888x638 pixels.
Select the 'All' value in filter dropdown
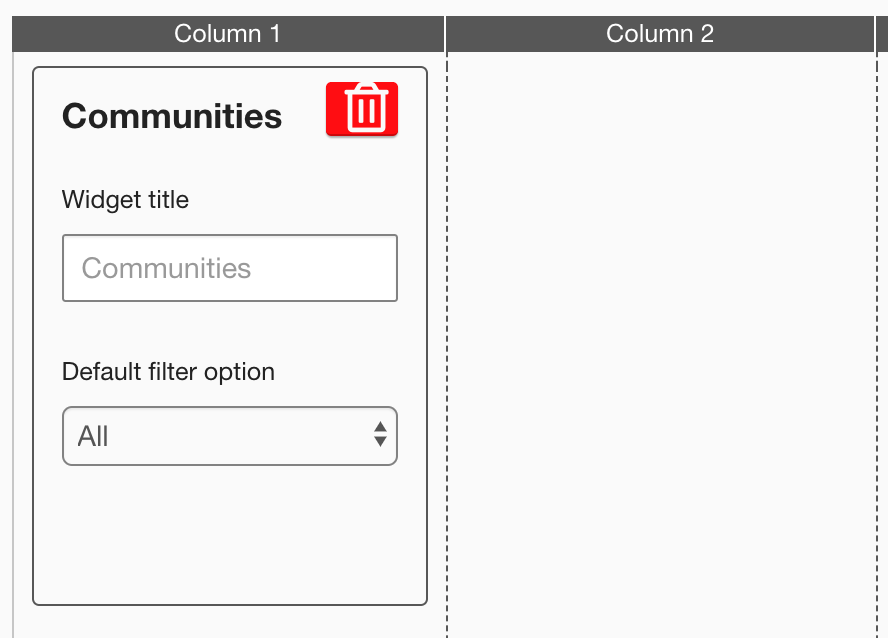click(x=93, y=437)
